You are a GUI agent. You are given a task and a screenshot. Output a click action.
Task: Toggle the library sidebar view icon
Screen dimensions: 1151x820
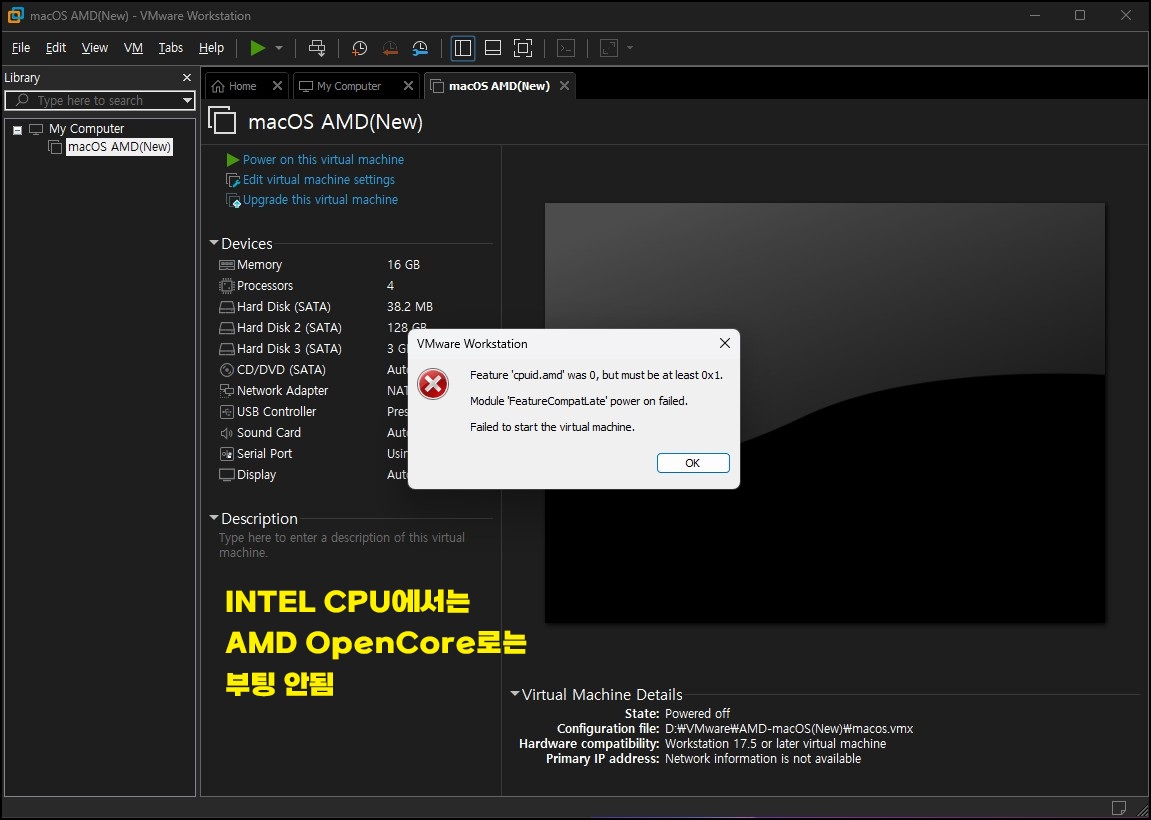click(x=462, y=48)
